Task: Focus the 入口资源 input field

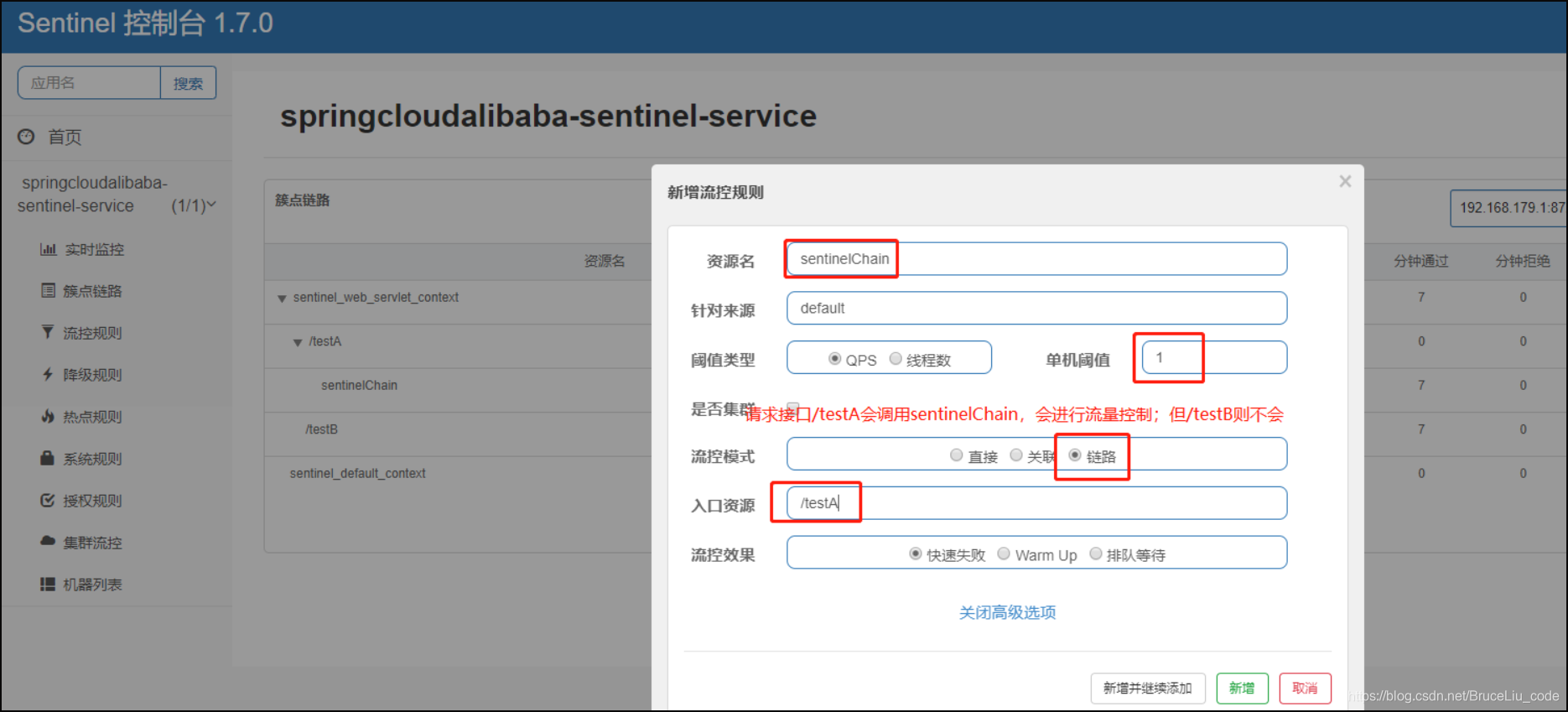Action: (x=1036, y=502)
